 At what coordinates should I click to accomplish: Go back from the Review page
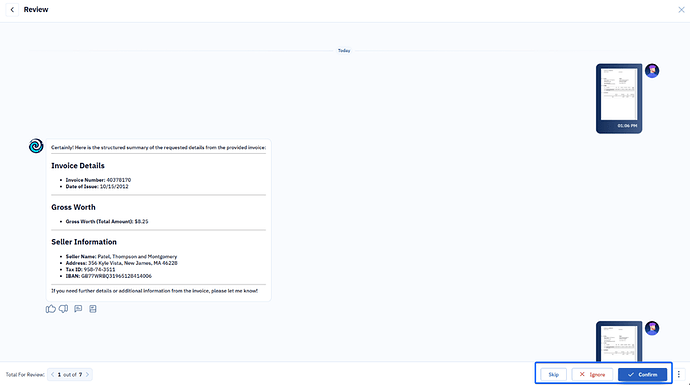12,10
